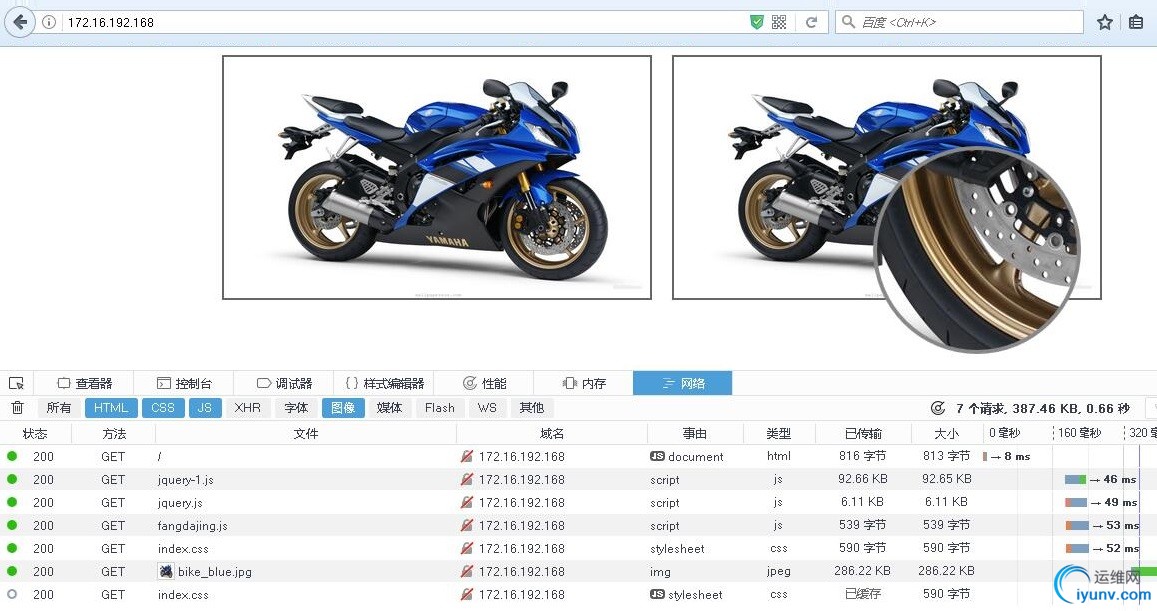
Task: Select the index.css request with 52 ms timing
Action: [x=578, y=548]
